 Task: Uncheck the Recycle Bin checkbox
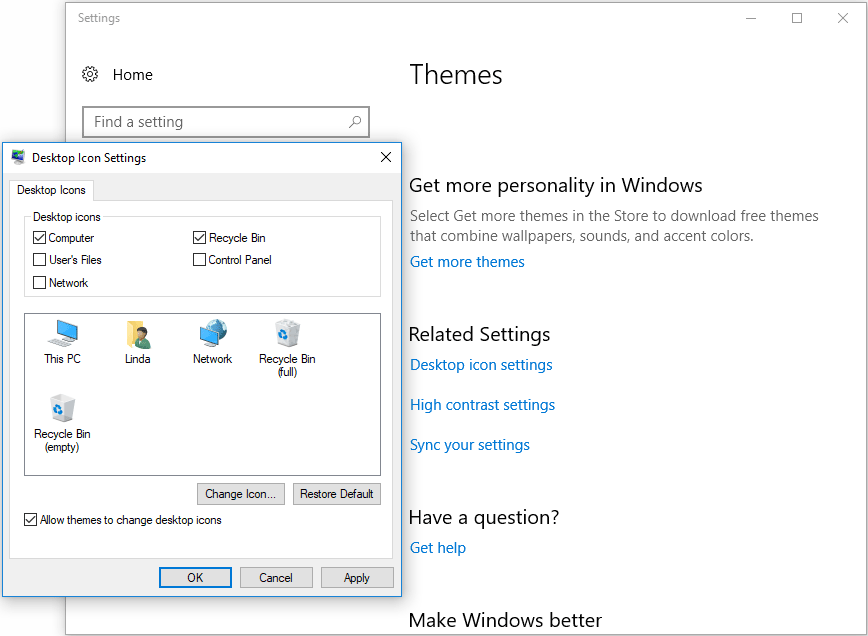pyautogui.click(x=199, y=238)
